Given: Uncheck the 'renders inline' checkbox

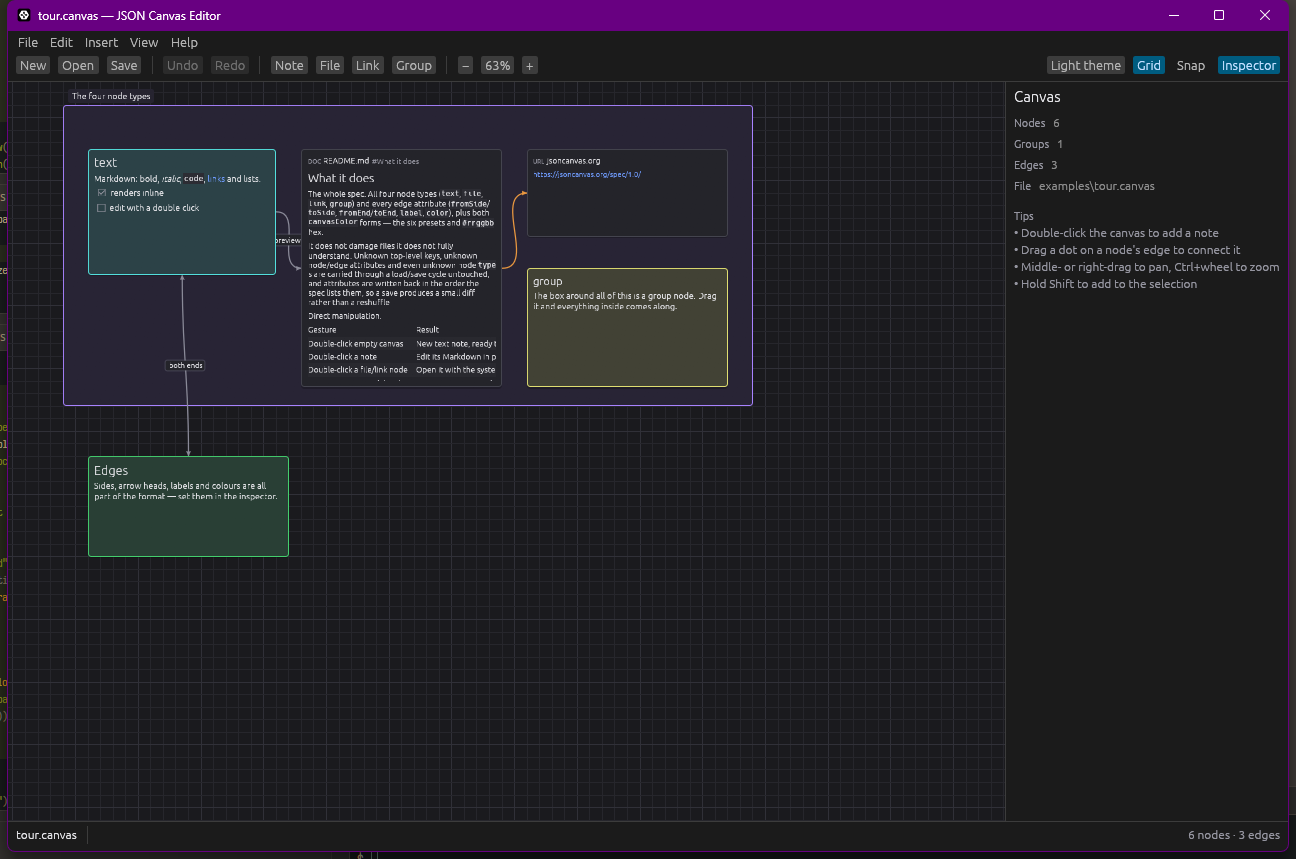Looking at the screenshot, I should click(x=101, y=193).
